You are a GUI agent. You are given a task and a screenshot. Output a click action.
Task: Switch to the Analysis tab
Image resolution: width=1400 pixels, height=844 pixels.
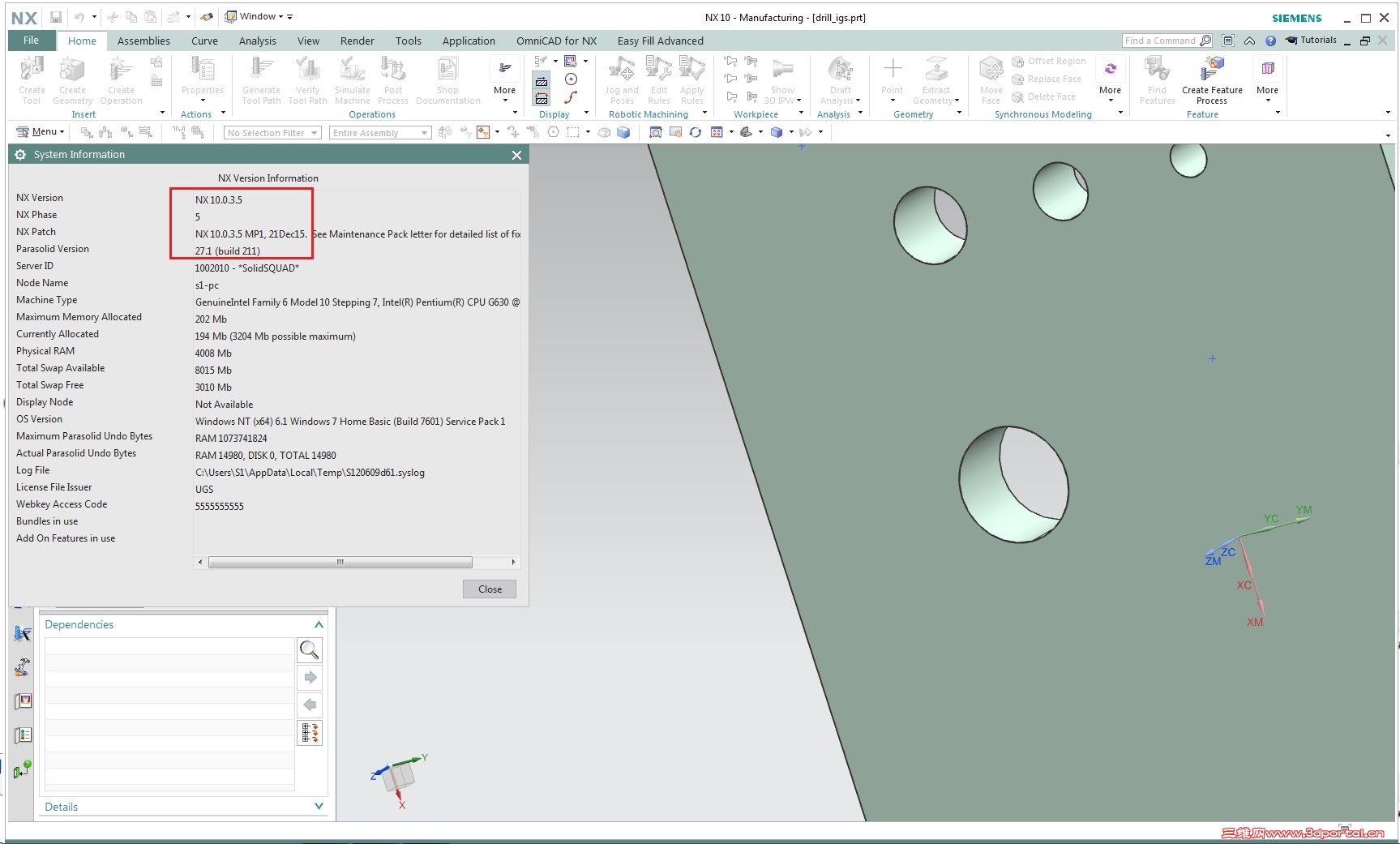[x=258, y=41]
